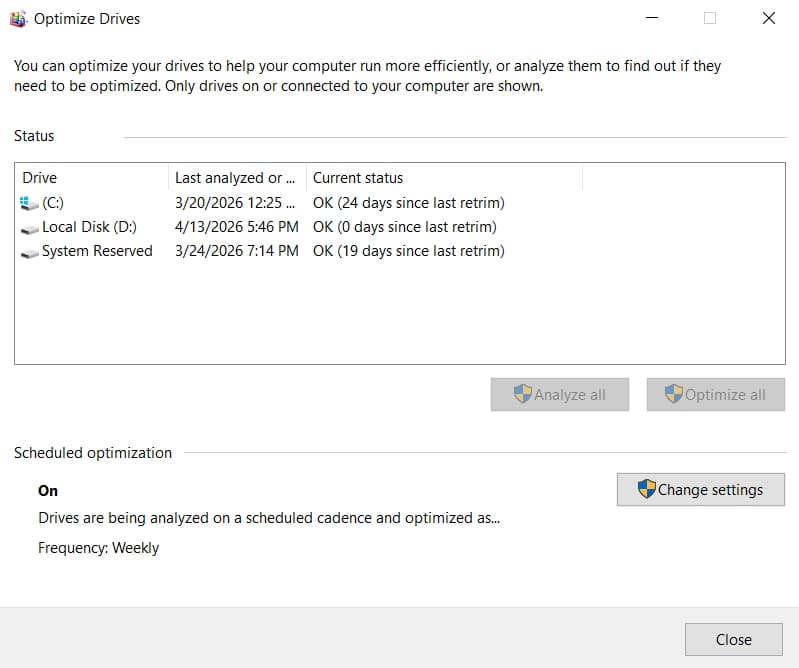Click the Drives are being analyzed description

pyautogui.click(x=269, y=518)
